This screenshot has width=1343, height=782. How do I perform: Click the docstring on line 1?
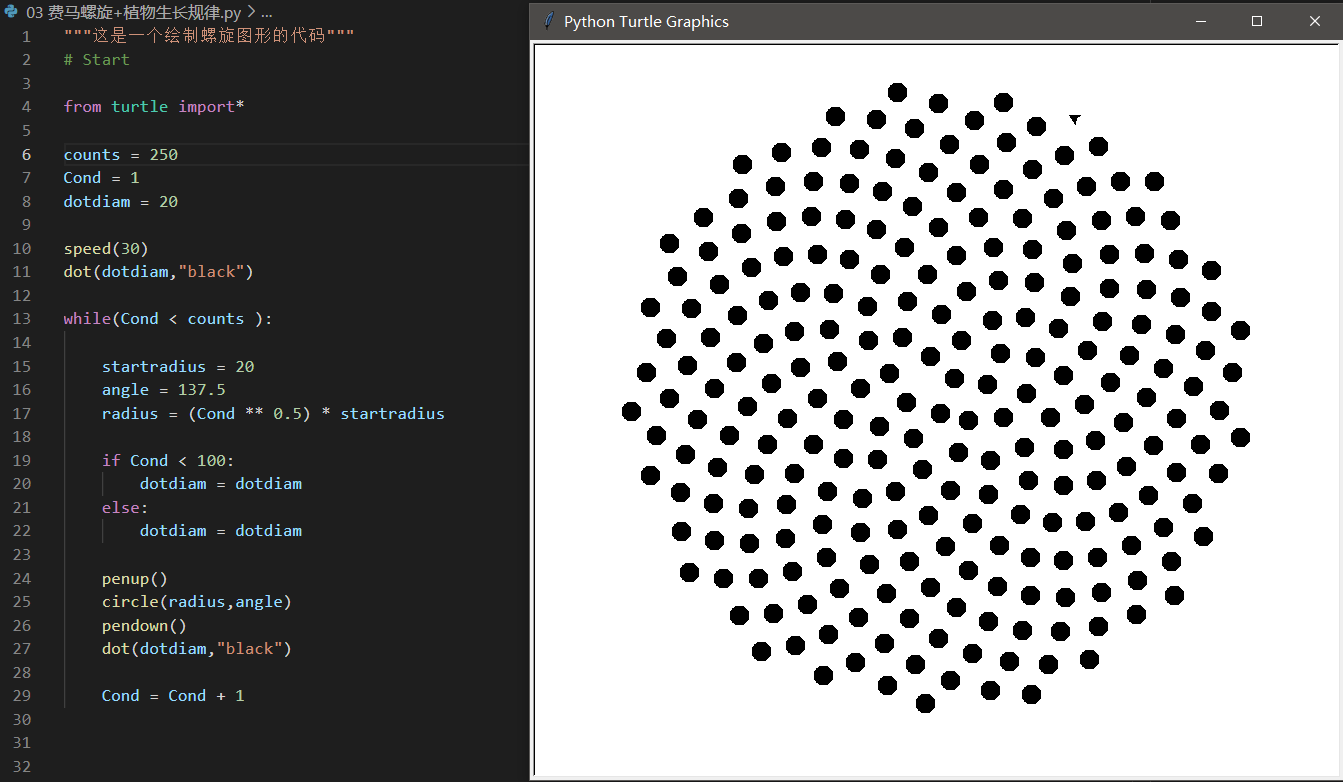[x=209, y=36]
